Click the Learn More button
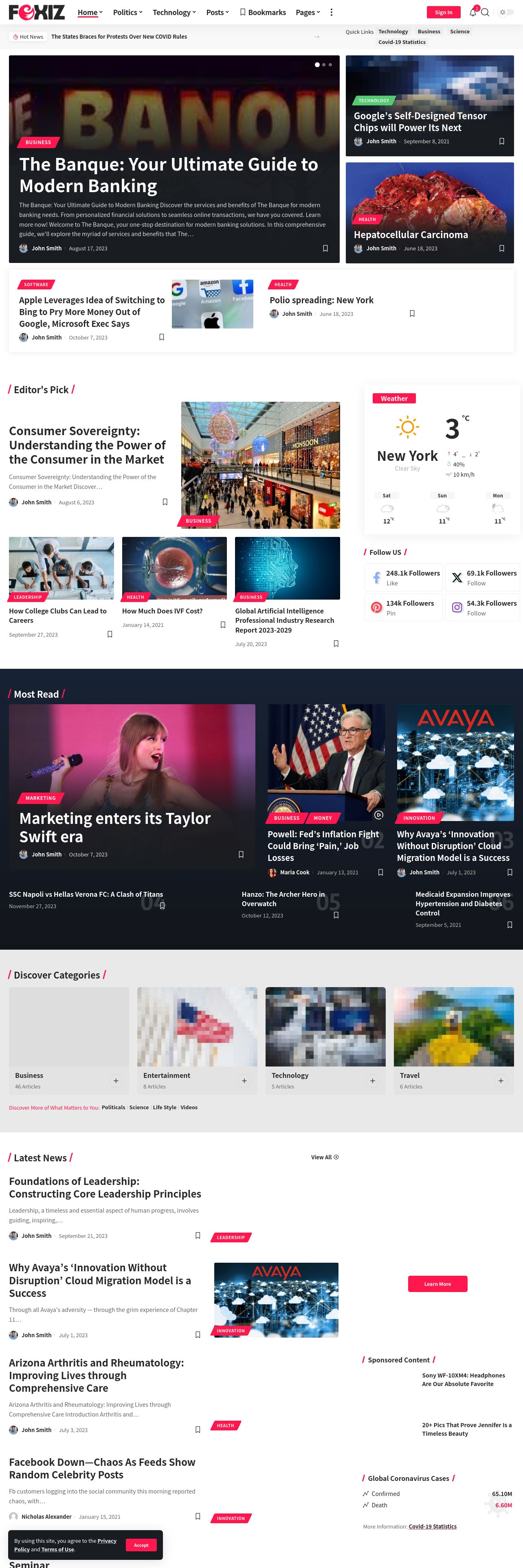This screenshot has width=523, height=1568. tap(438, 1284)
